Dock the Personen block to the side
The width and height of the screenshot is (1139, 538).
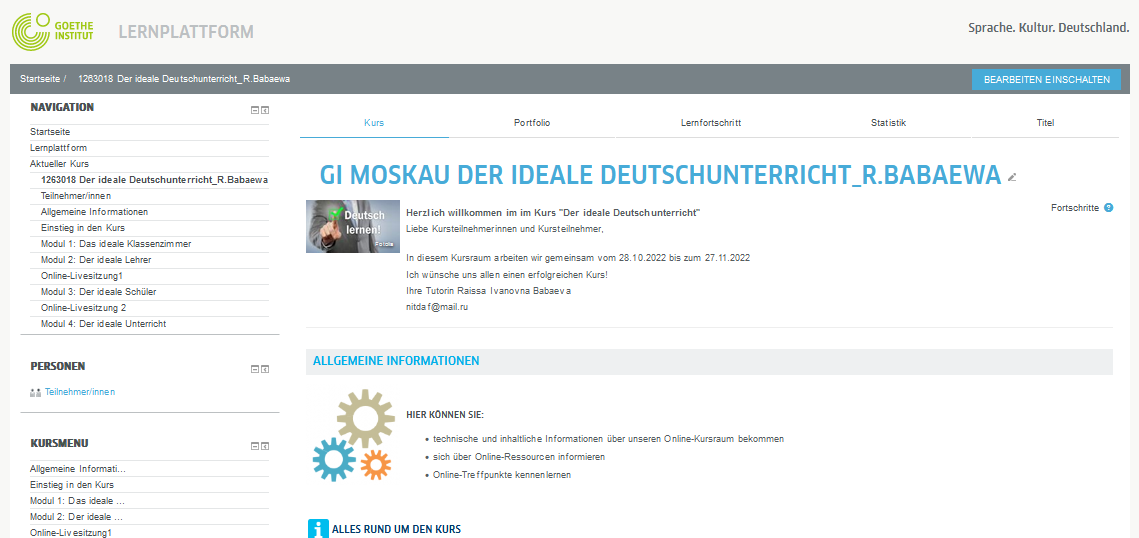tap(265, 369)
